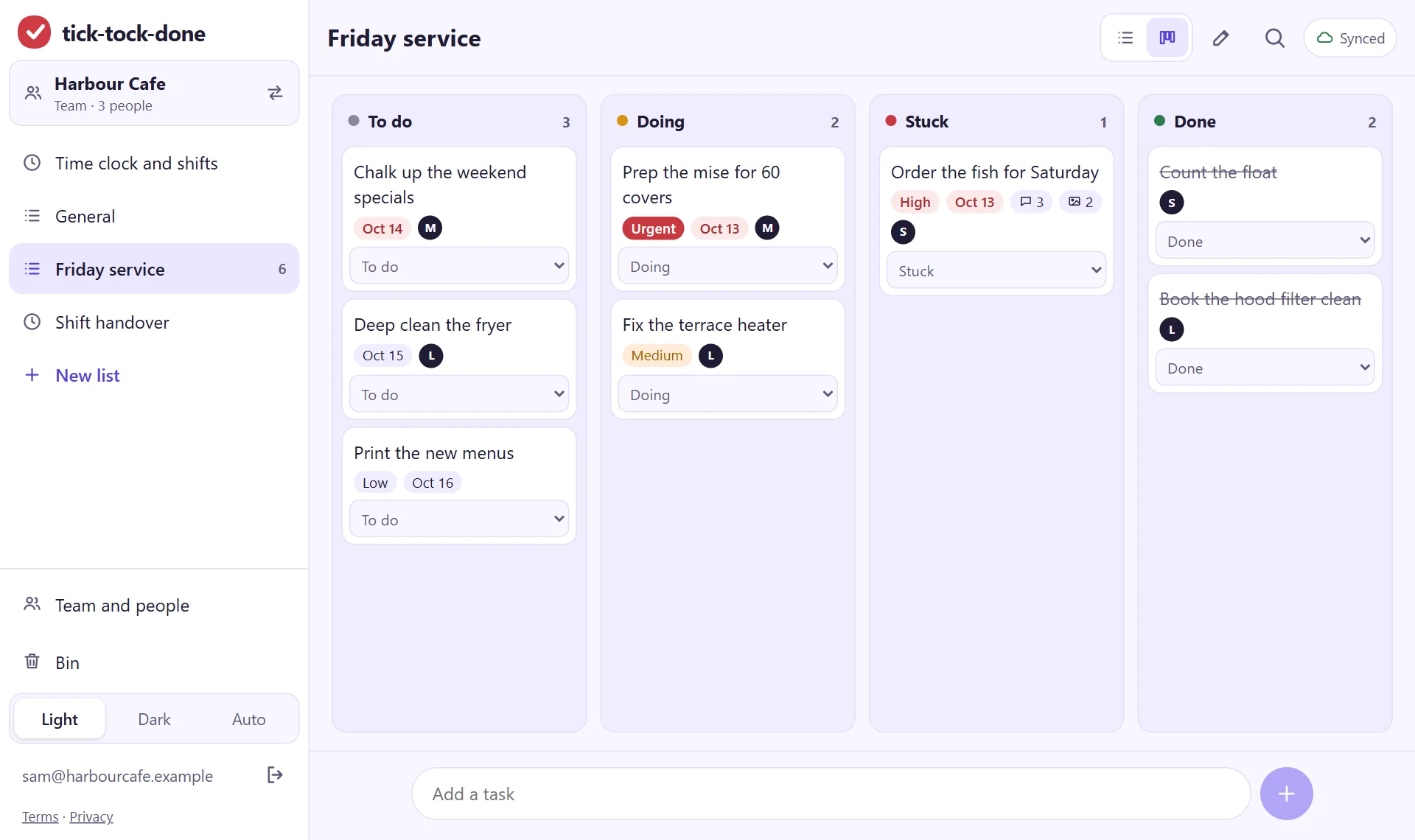Image resolution: width=1415 pixels, height=840 pixels.
Task: Switch theme to Dark
Action: point(154,719)
